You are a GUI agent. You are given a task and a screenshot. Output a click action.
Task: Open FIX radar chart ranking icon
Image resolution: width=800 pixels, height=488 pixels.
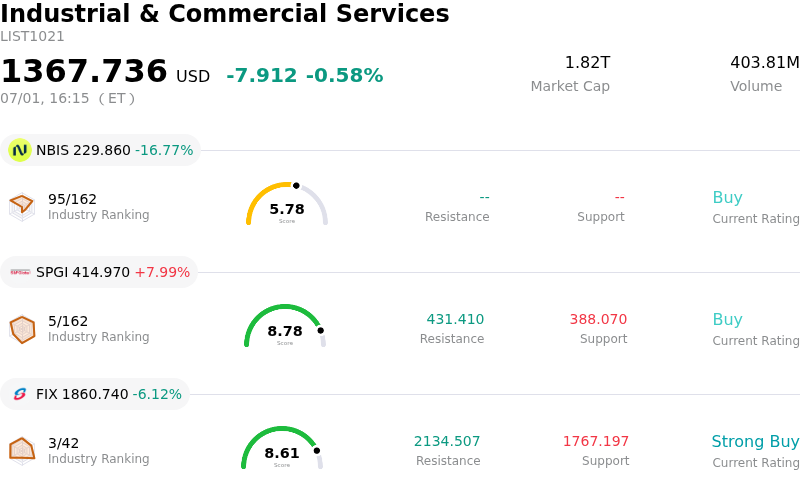[x=22, y=451]
